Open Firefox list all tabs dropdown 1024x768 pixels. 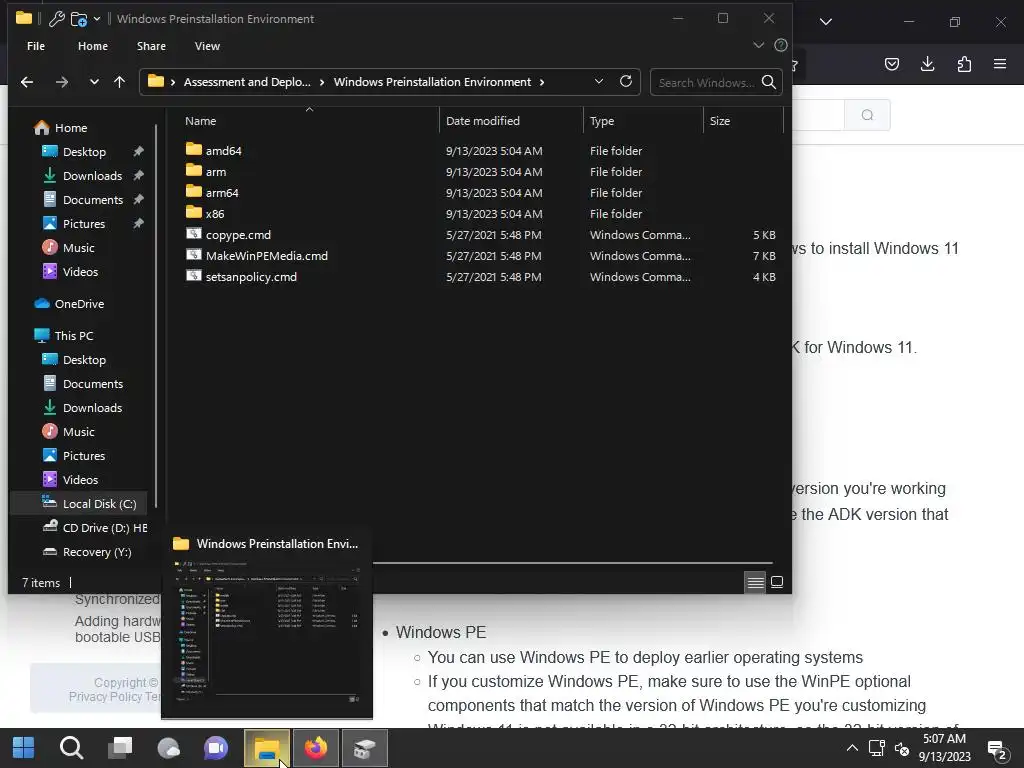click(x=825, y=22)
